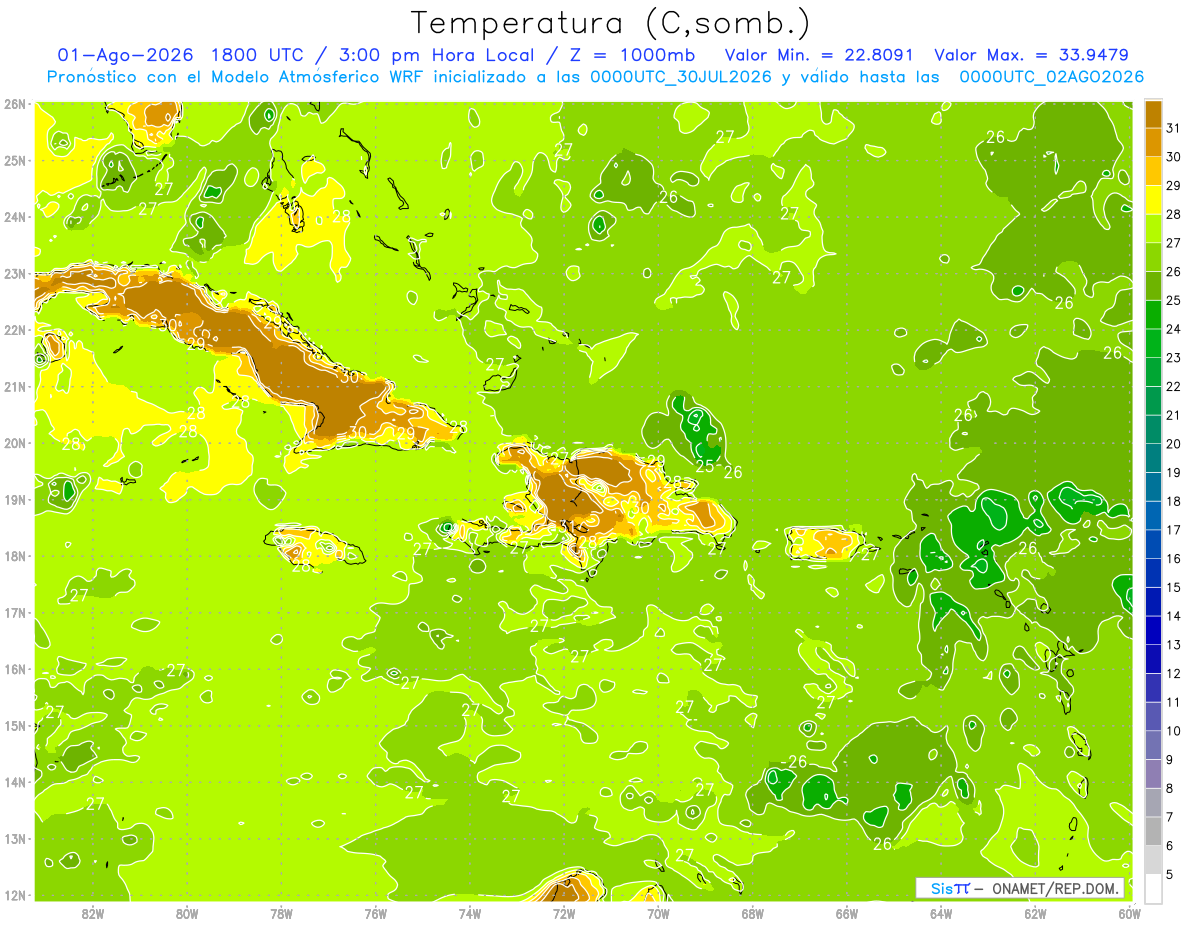Click the "14N" latitude axis label

pos(15,781)
